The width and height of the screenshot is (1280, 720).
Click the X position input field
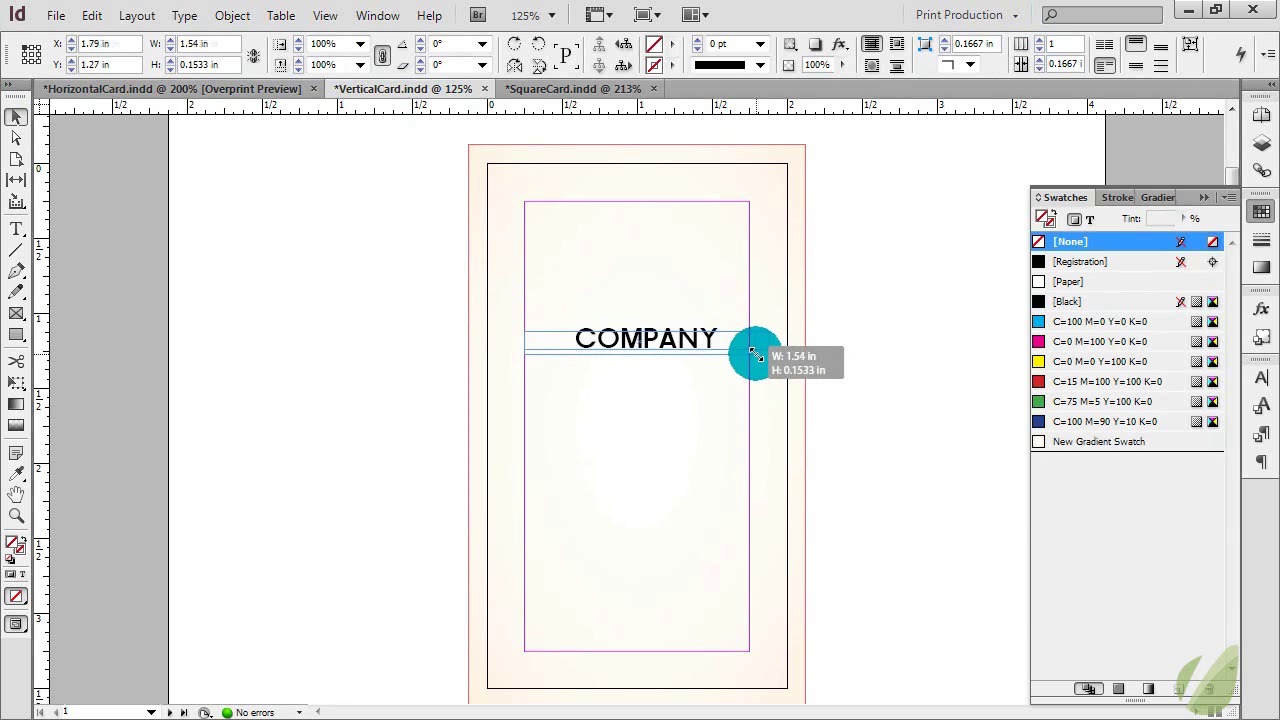pos(108,44)
